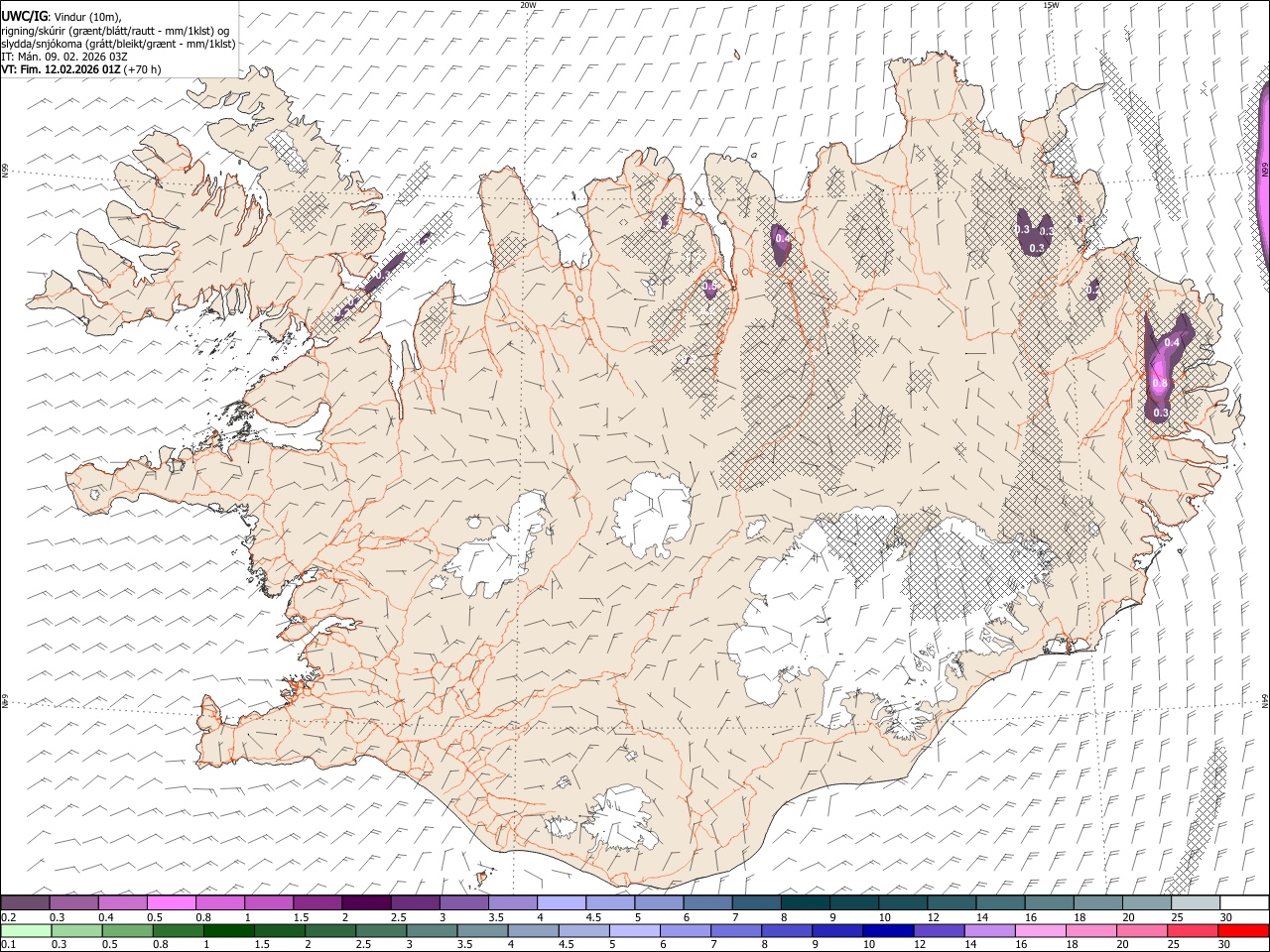Click the 15W longitude label
Screen dimensions: 1270x952
coord(1050,5)
